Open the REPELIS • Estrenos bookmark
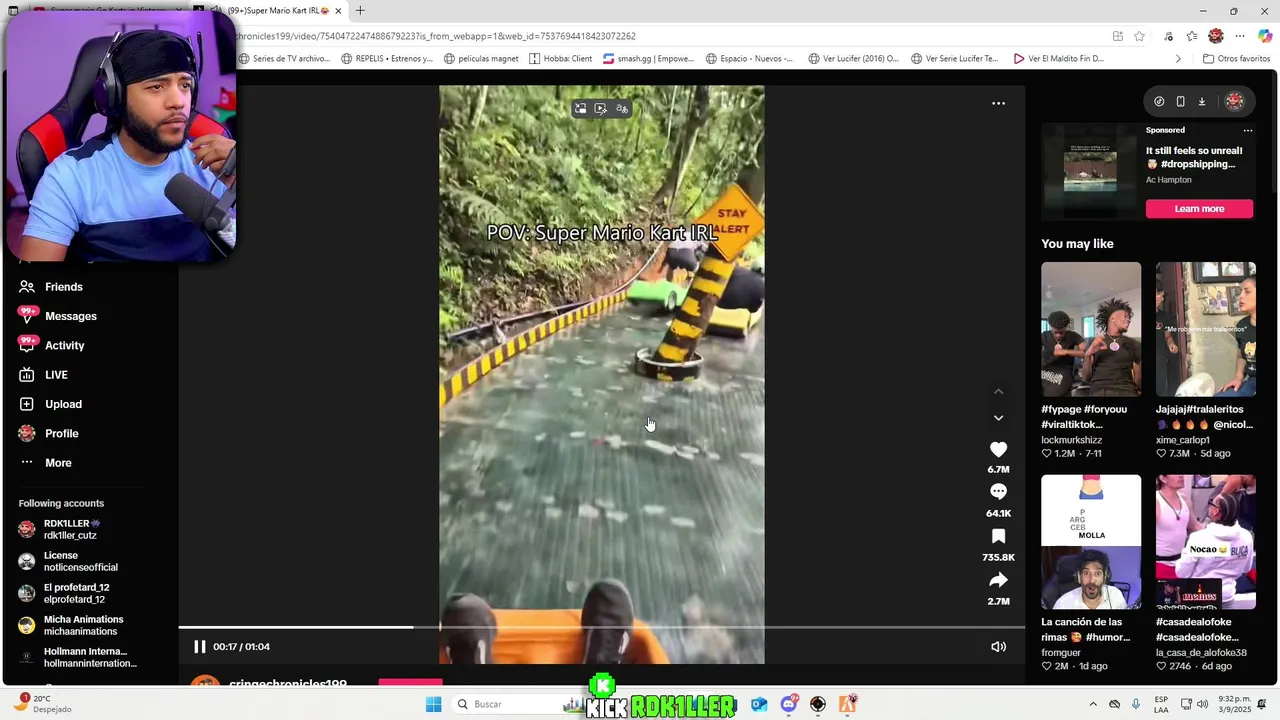Image resolution: width=1280 pixels, height=720 pixels. 386,59
